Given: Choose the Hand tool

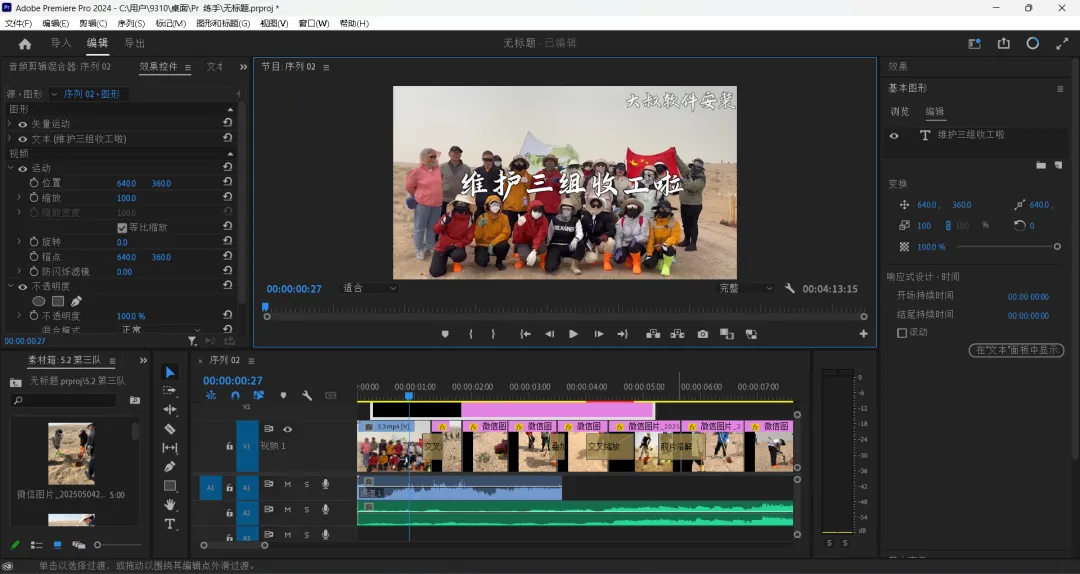Looking at the screenshot, I should tap(170, 505).
